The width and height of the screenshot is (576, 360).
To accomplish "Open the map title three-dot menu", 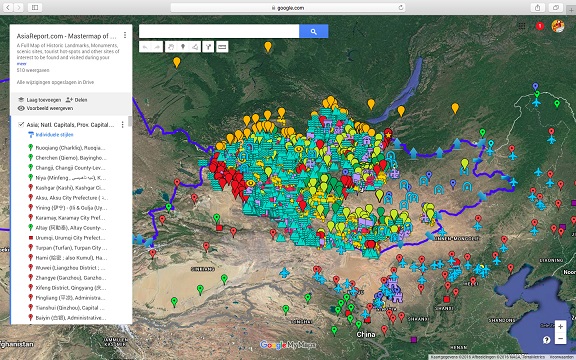I will (x=125, y=35).
